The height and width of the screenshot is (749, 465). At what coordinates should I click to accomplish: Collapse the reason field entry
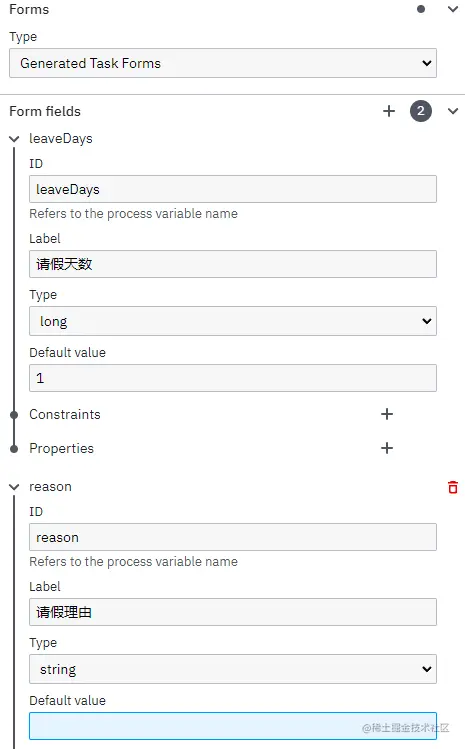(14, 487)
